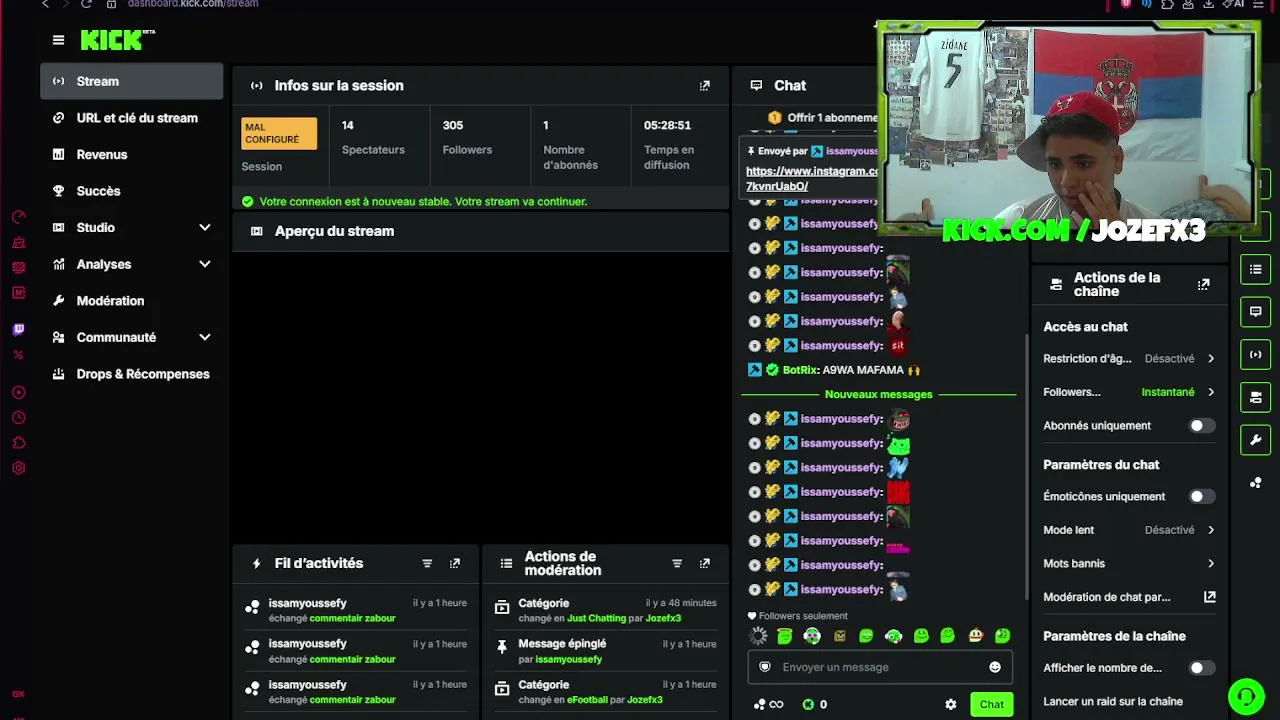Open the green headset support bubble

point(1246,696)
